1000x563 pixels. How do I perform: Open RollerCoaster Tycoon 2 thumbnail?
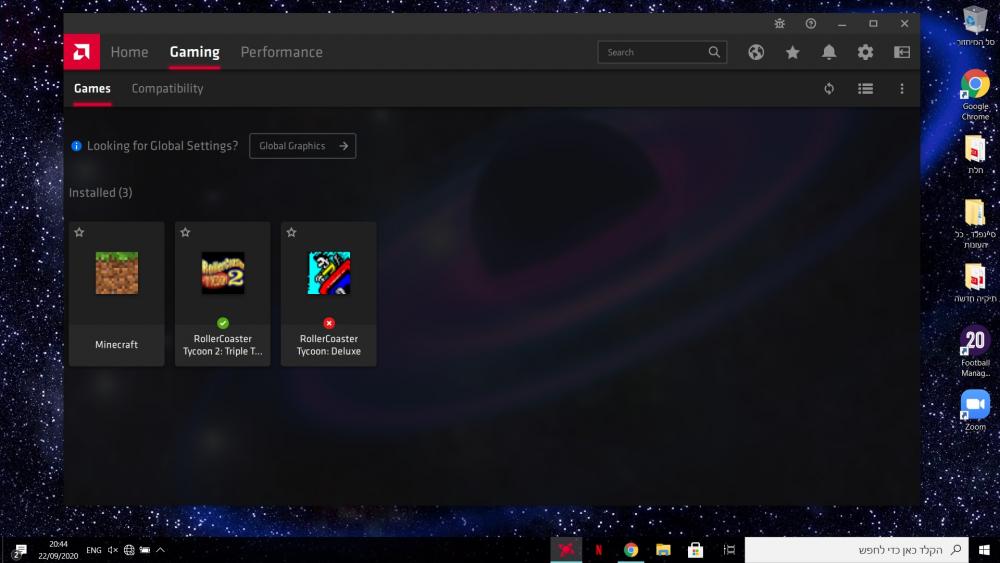[x=223, y=273]
